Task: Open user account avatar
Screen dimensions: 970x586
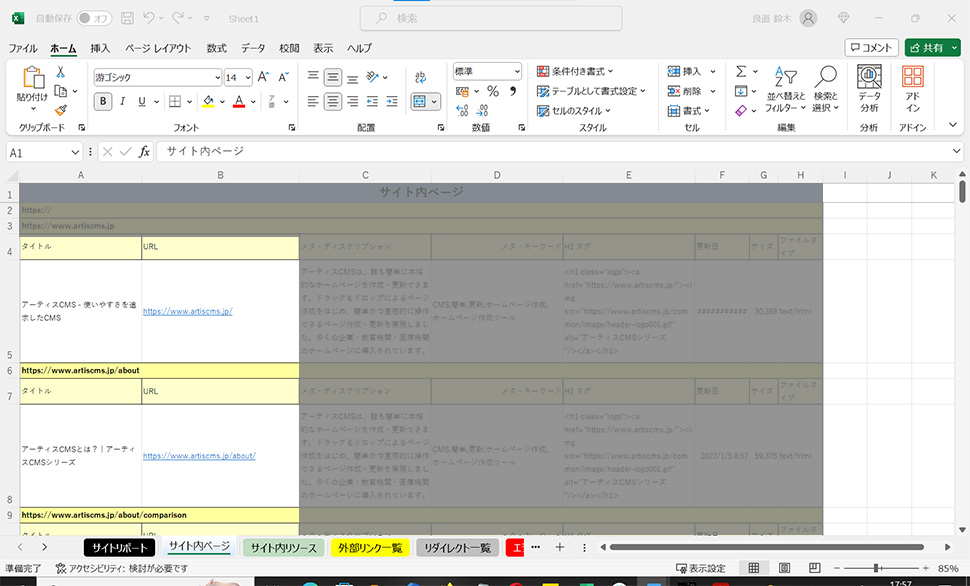Action: (x=808, y=19)
